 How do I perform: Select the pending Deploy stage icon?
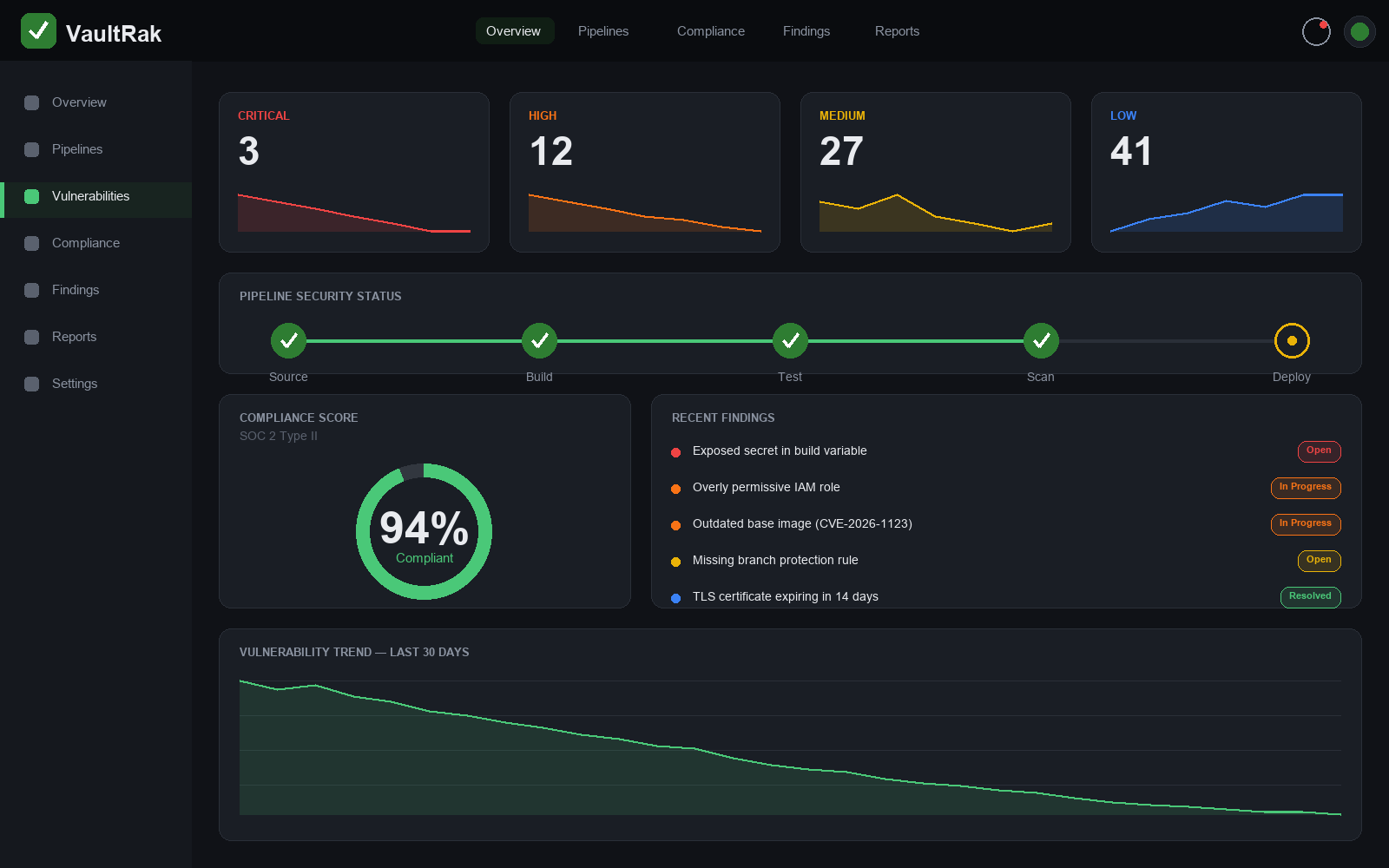[1292, 340]
